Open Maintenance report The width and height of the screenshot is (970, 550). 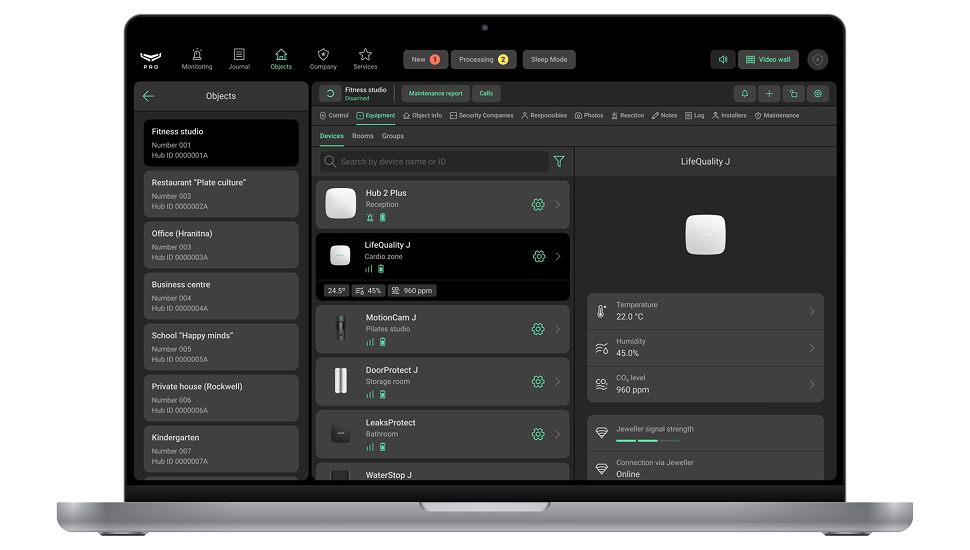pos(436,93)
